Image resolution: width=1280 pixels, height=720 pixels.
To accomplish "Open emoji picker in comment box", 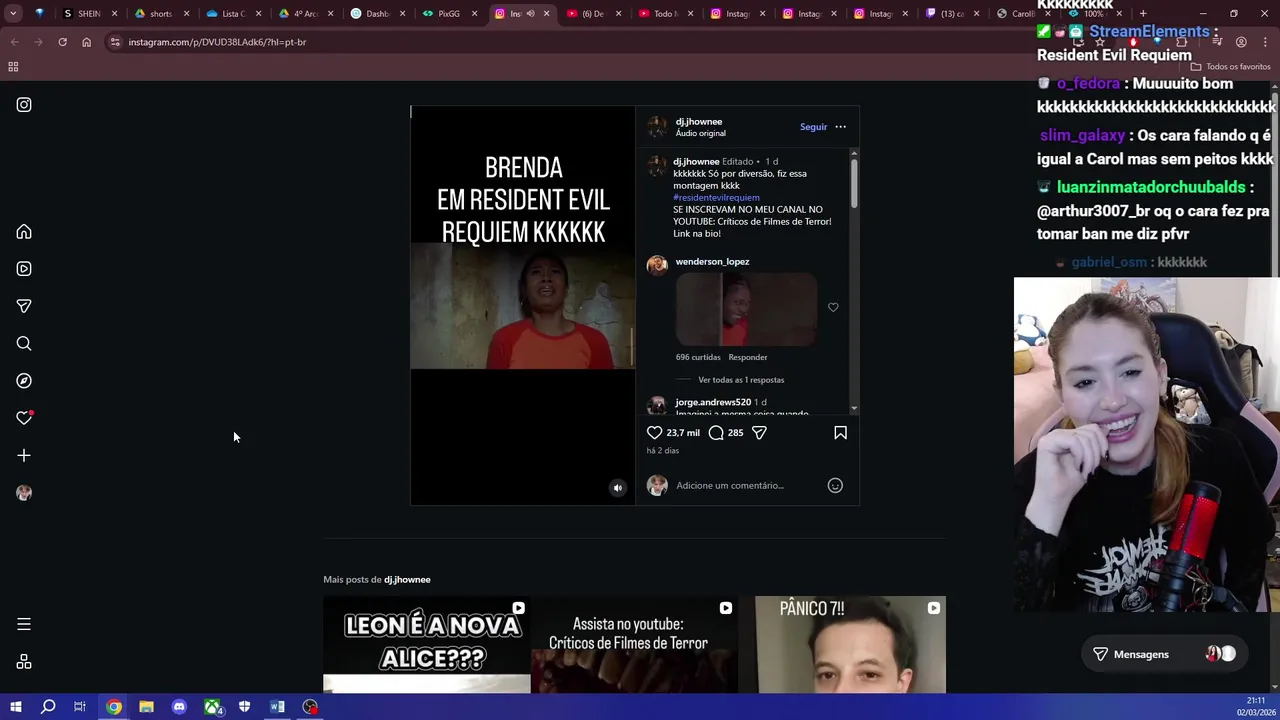I will click(835, 486).
